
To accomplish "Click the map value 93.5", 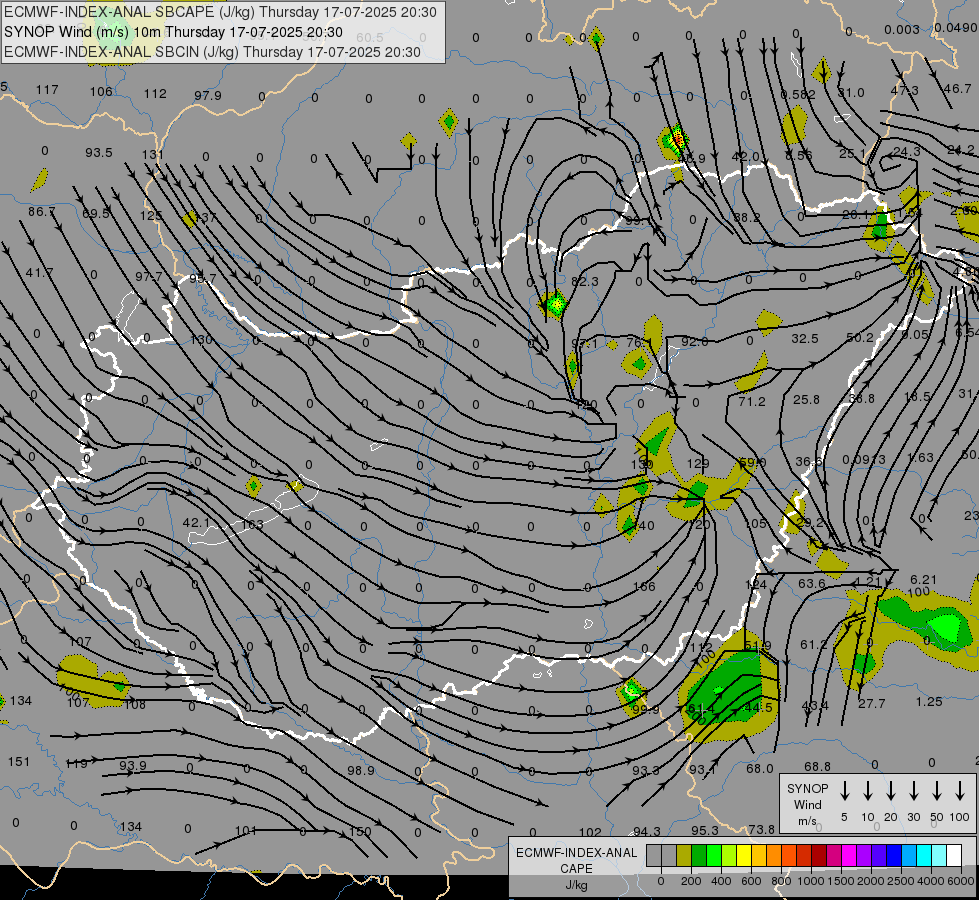I will [99, 152].
